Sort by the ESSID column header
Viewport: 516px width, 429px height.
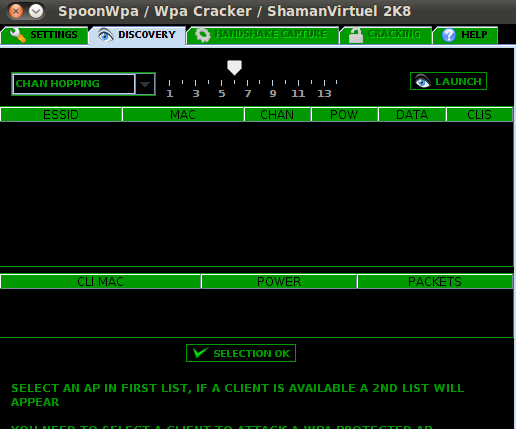61,115
